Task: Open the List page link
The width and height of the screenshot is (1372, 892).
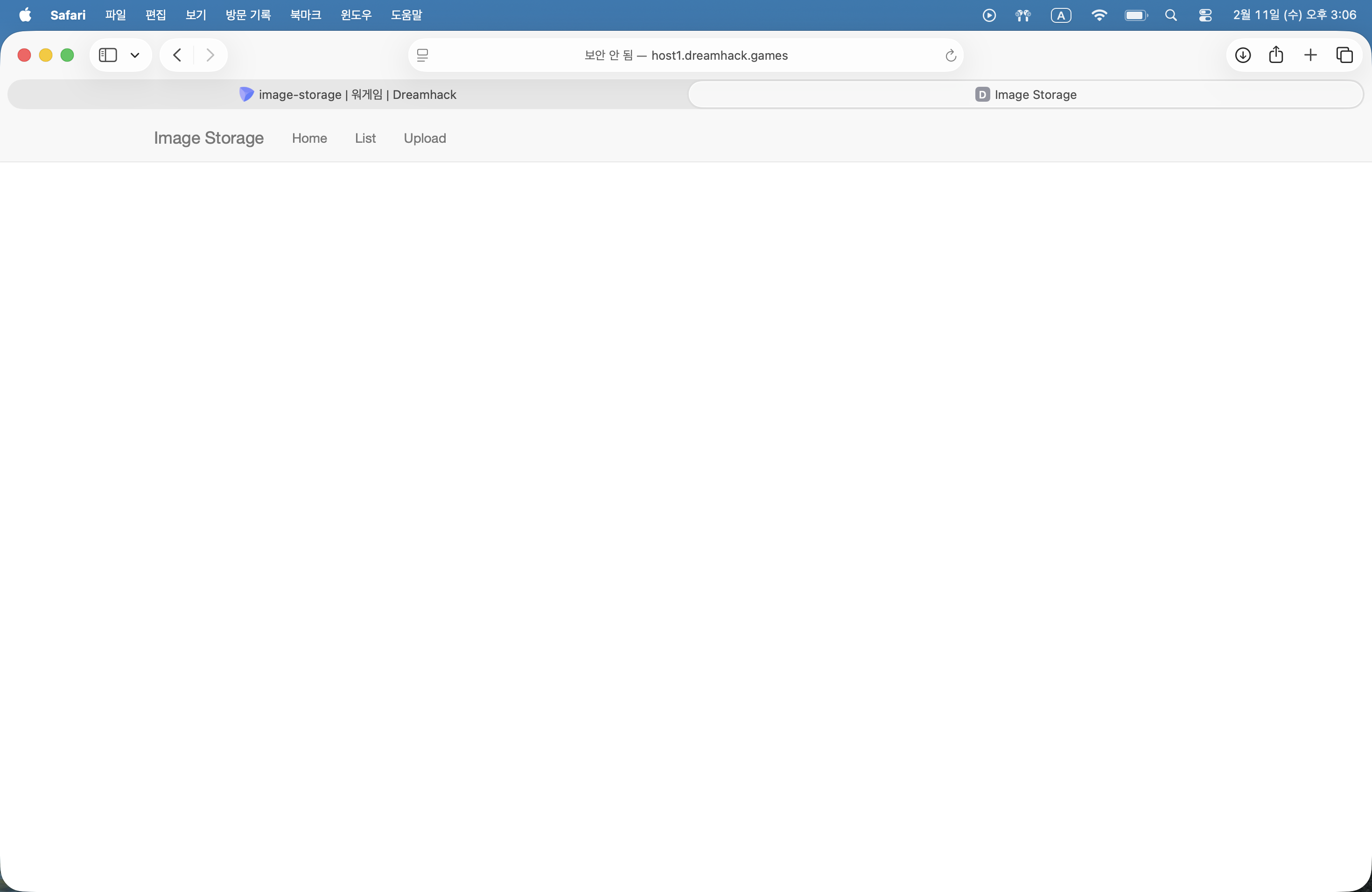Action: 365,138
